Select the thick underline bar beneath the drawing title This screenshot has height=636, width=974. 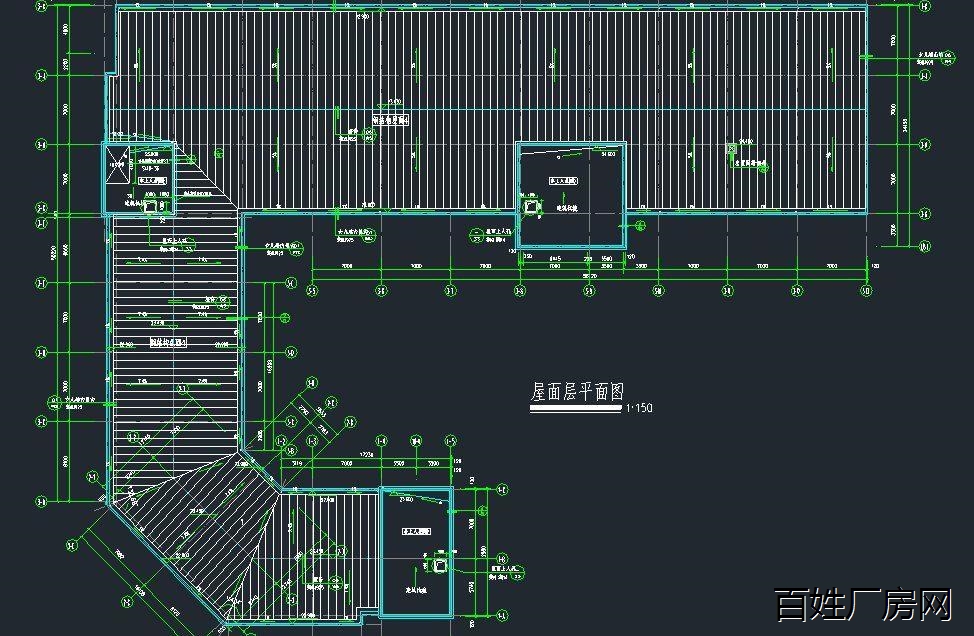[575, 408]
